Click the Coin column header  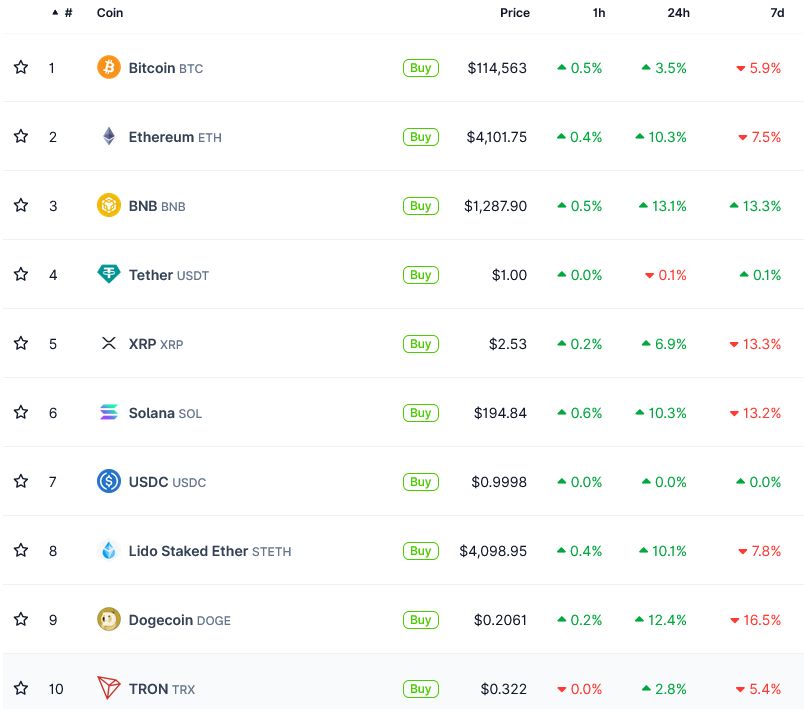coord(110,13)
